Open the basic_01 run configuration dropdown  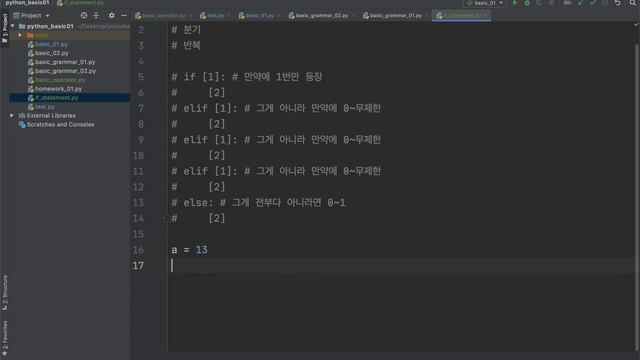pos(485,3)
